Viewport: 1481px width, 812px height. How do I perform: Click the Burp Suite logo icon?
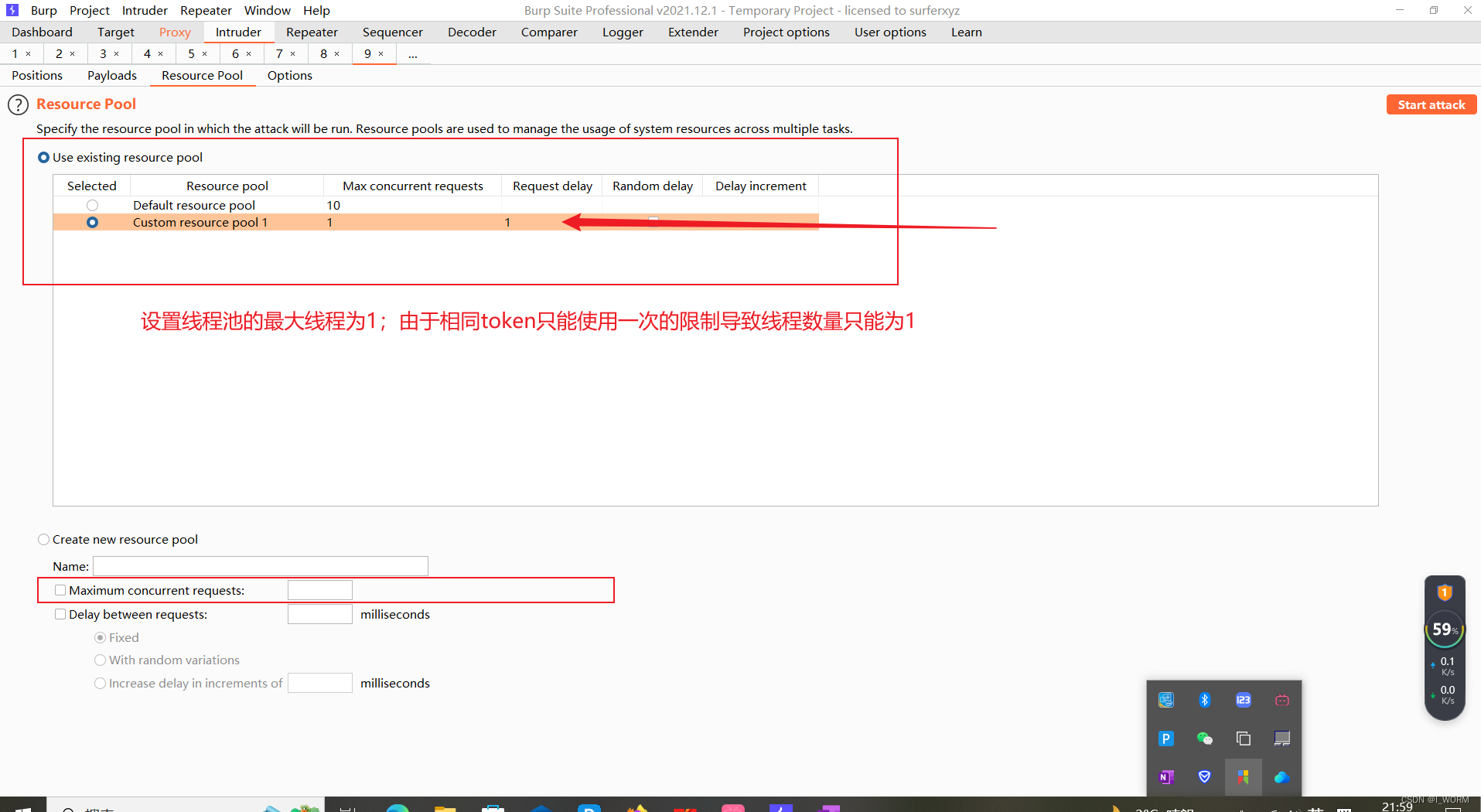12,10
